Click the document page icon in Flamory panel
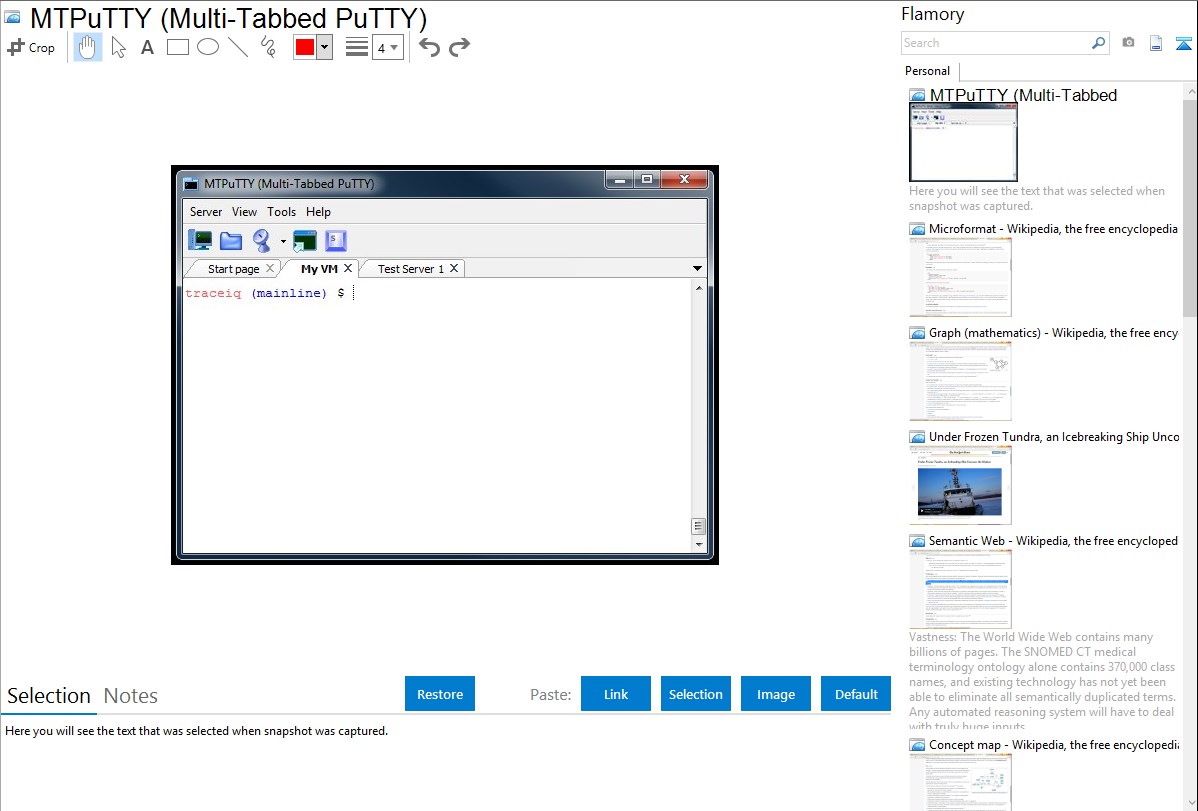Image resolution: width=1198 pixels, height=811 pixels. tap(1156, 43)
